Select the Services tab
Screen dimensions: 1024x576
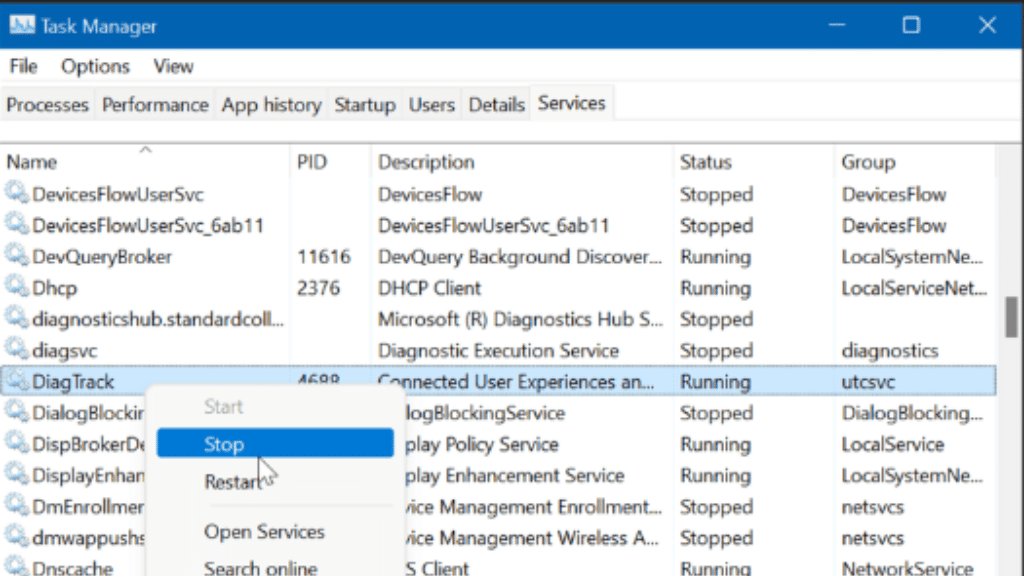coord(571,103)
